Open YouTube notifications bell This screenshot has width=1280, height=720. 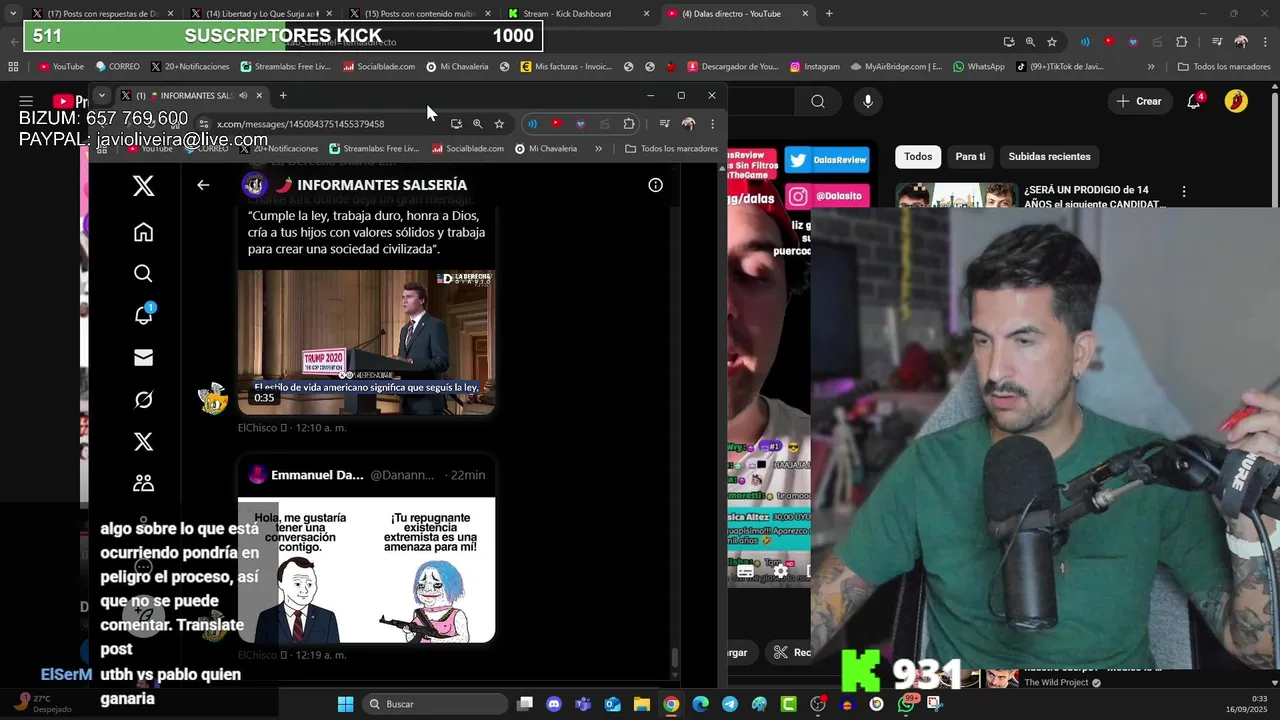tap(1194, 101)
